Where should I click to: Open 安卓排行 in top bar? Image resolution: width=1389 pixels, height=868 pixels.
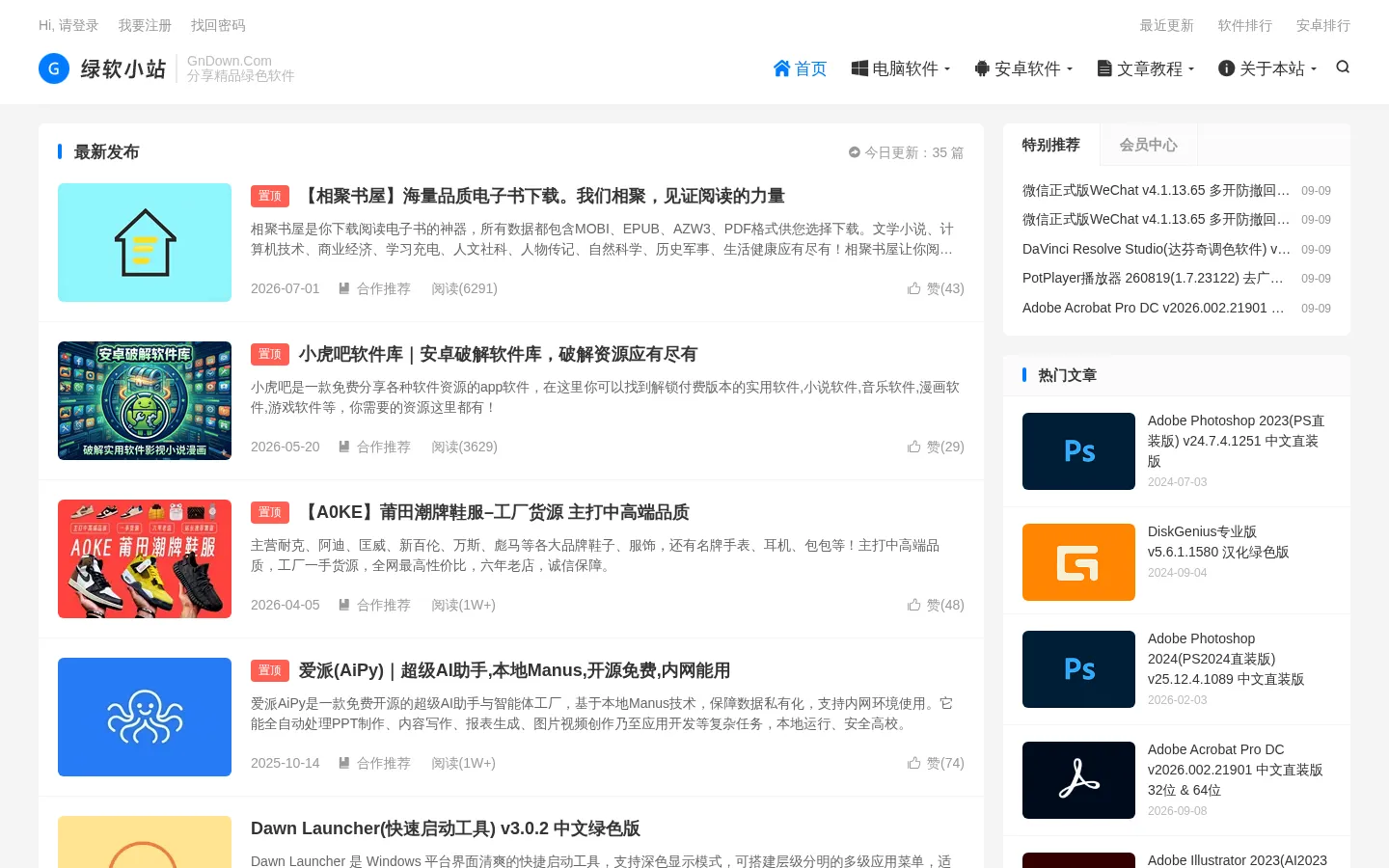1322,25
